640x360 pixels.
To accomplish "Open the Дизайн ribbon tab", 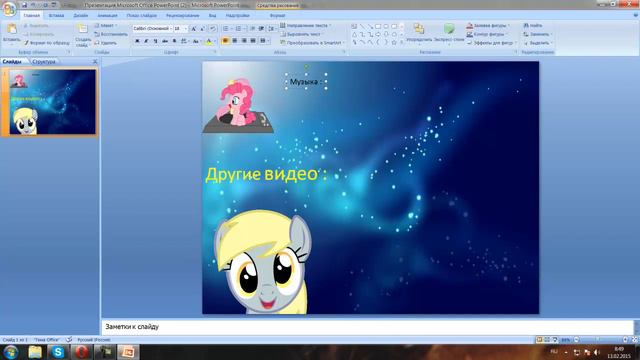I will [x=81, y=16].
